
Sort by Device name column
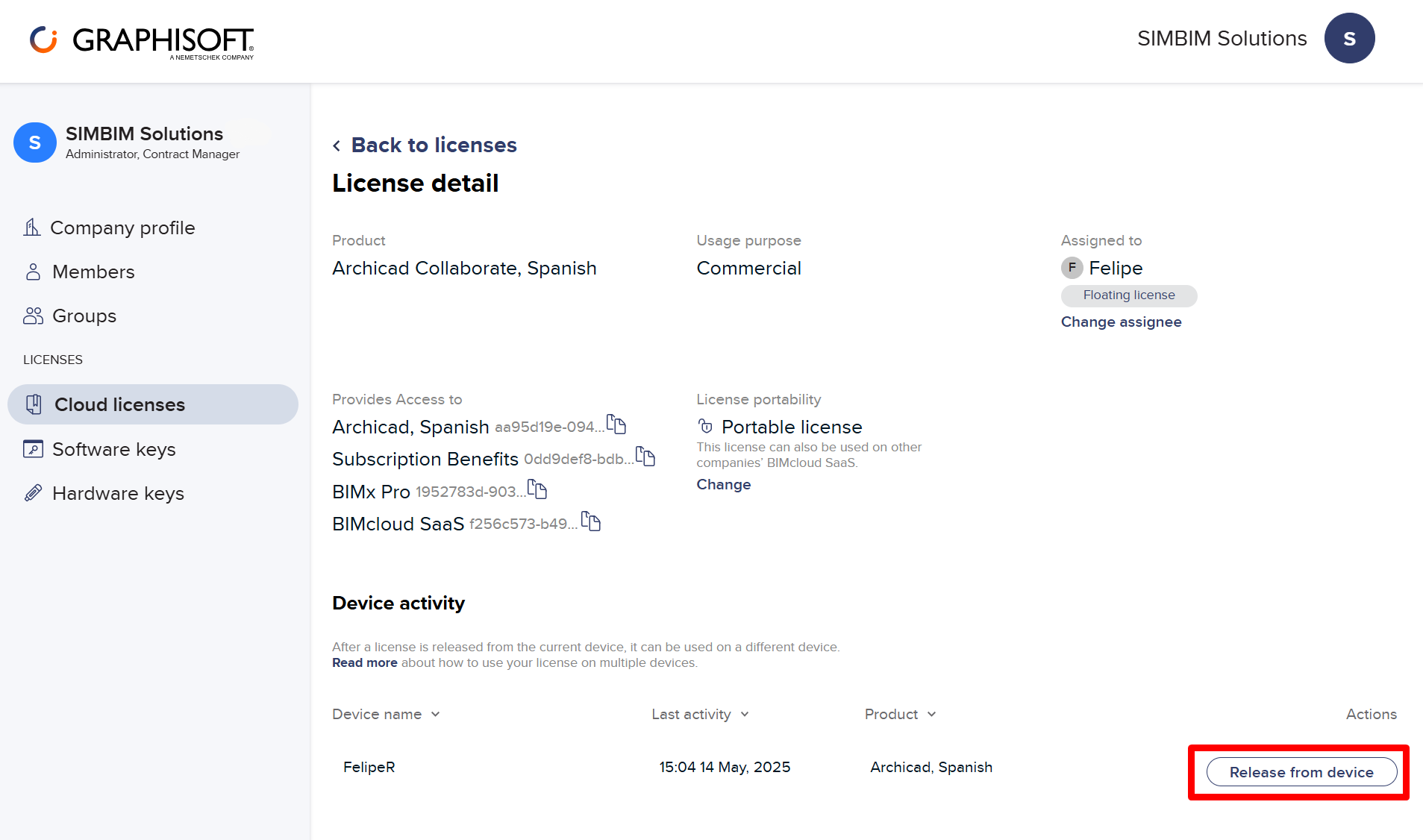386,715
